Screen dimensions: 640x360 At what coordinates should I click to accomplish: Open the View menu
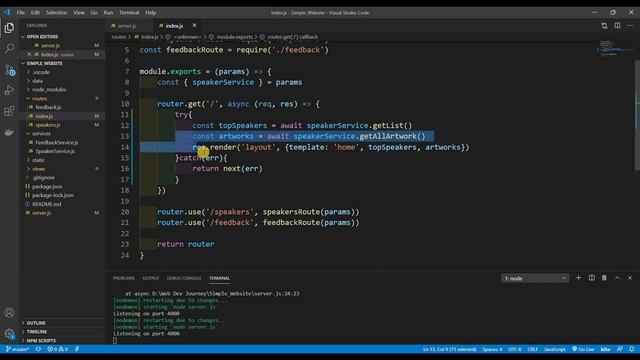pos(79,13)
